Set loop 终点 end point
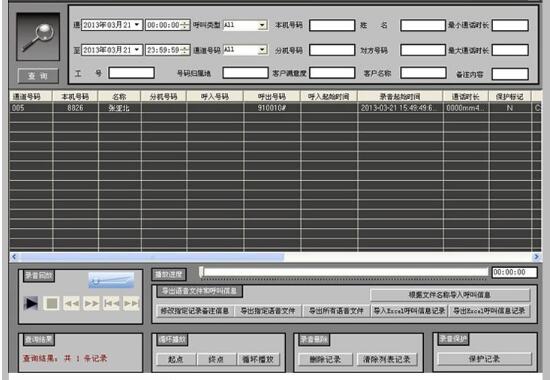The width and height of the screenshot is (551, 380). (216, 359)
